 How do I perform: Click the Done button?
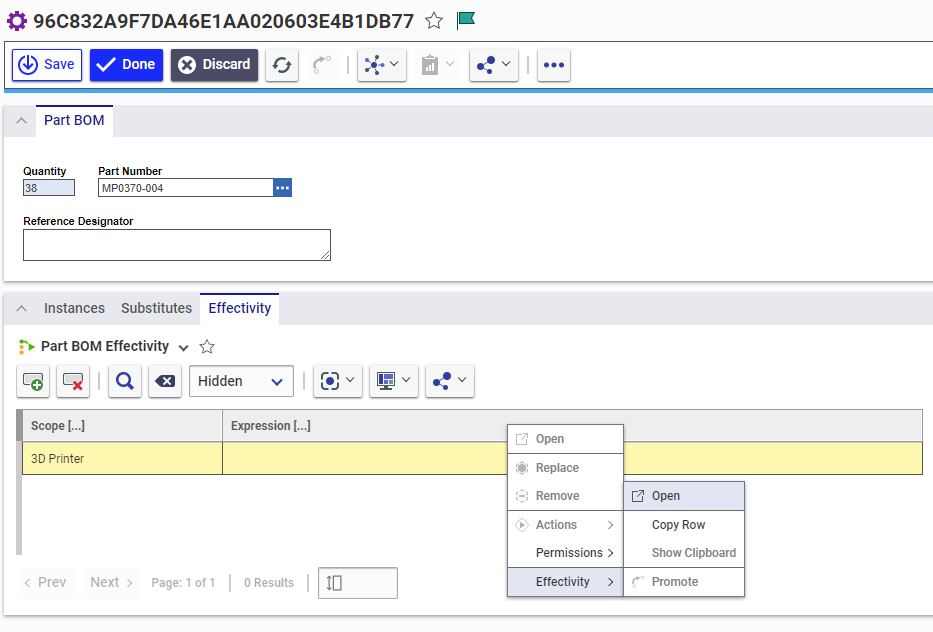[x=126, y=65]
